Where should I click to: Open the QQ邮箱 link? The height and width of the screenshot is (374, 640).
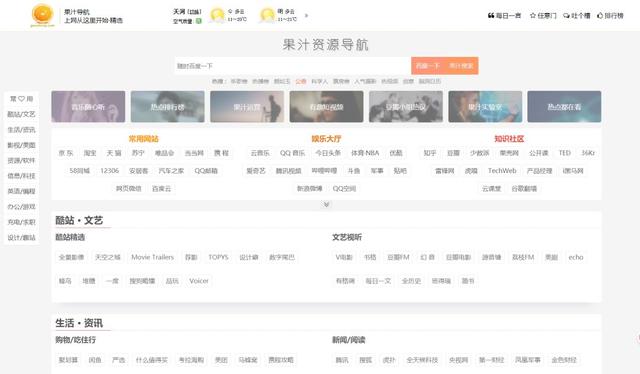206,171
